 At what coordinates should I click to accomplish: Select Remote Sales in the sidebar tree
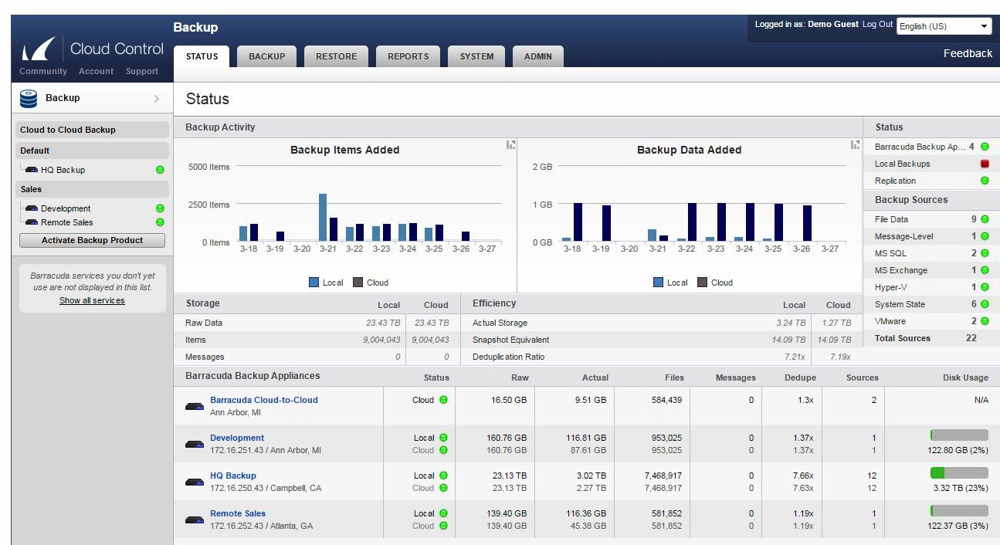(66, 222)
